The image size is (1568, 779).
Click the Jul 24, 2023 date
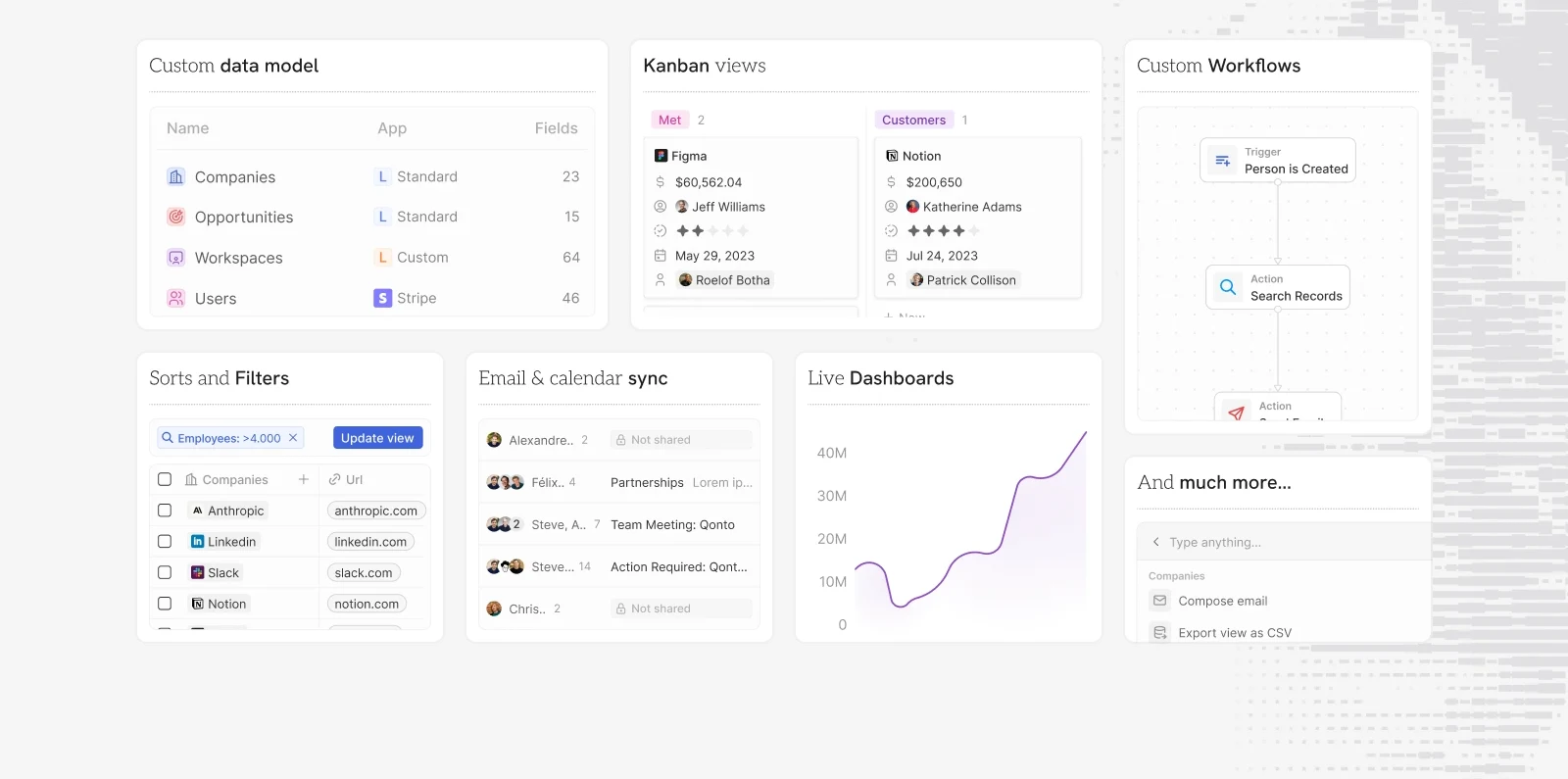(x=942, y=256)
